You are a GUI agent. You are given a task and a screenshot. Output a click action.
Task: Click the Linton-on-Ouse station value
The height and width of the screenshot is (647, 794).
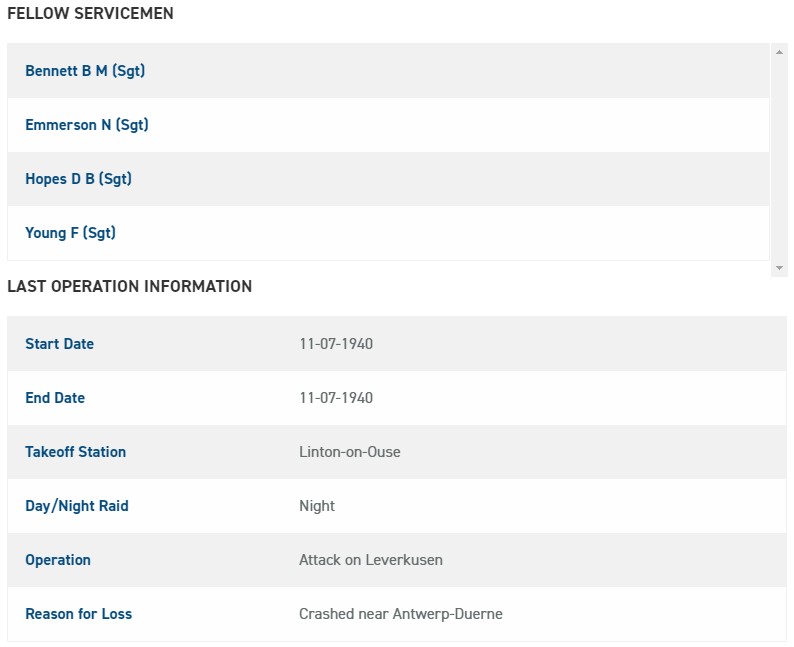(x=349, y=452)
